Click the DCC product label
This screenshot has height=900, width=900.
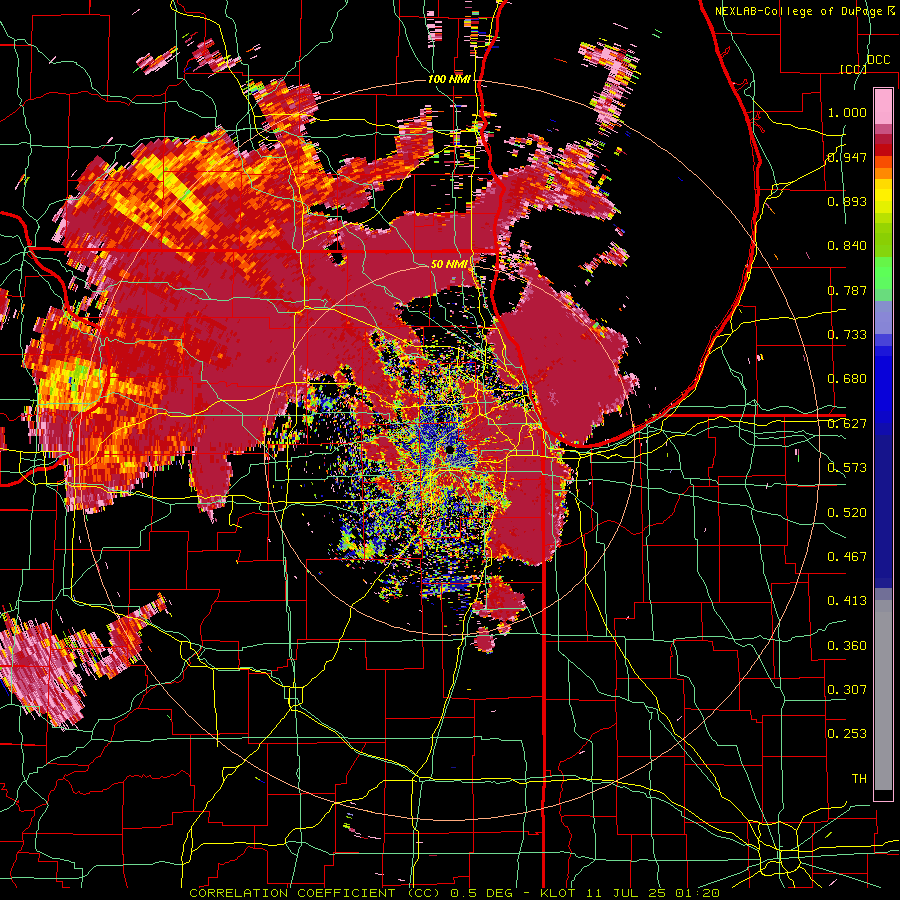point(878,60)
